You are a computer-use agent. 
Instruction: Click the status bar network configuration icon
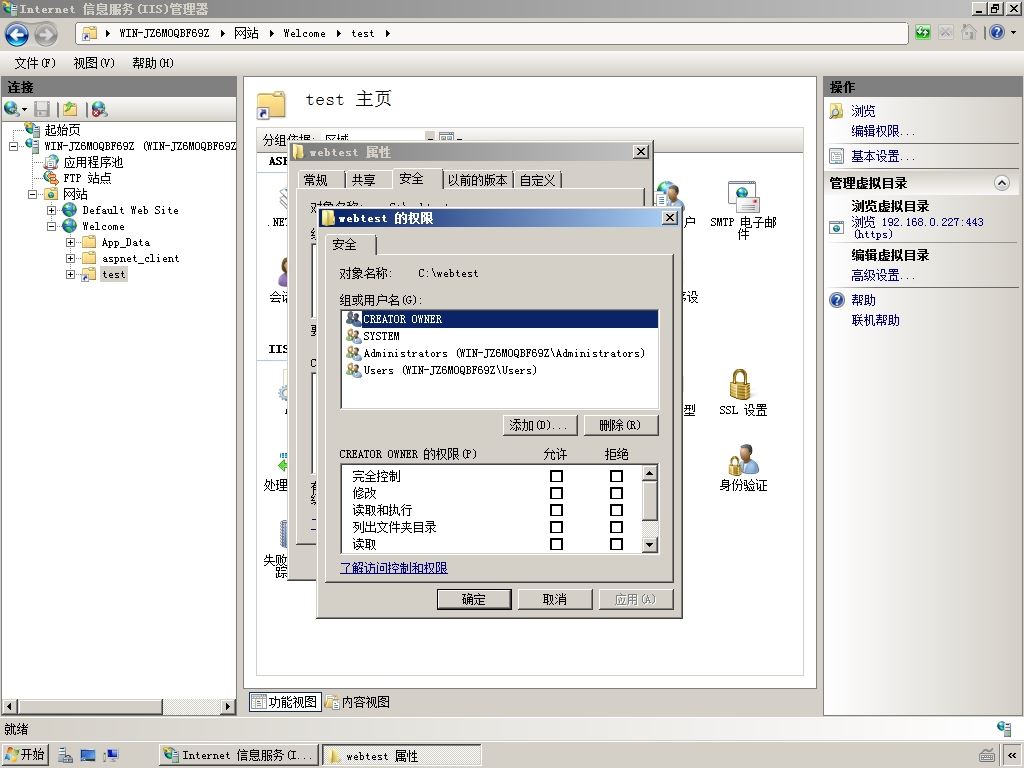(1004, 728)
